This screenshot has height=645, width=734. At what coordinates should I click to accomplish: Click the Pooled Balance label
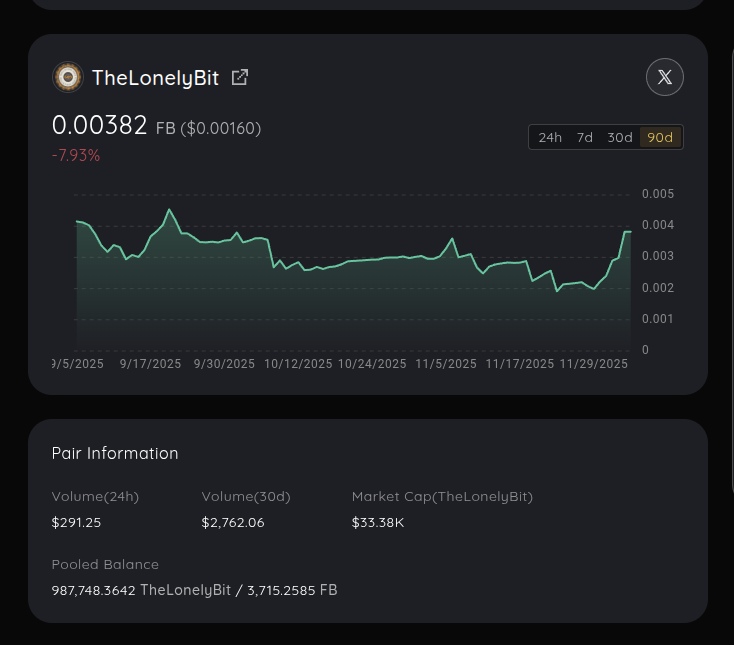(105, 564)
